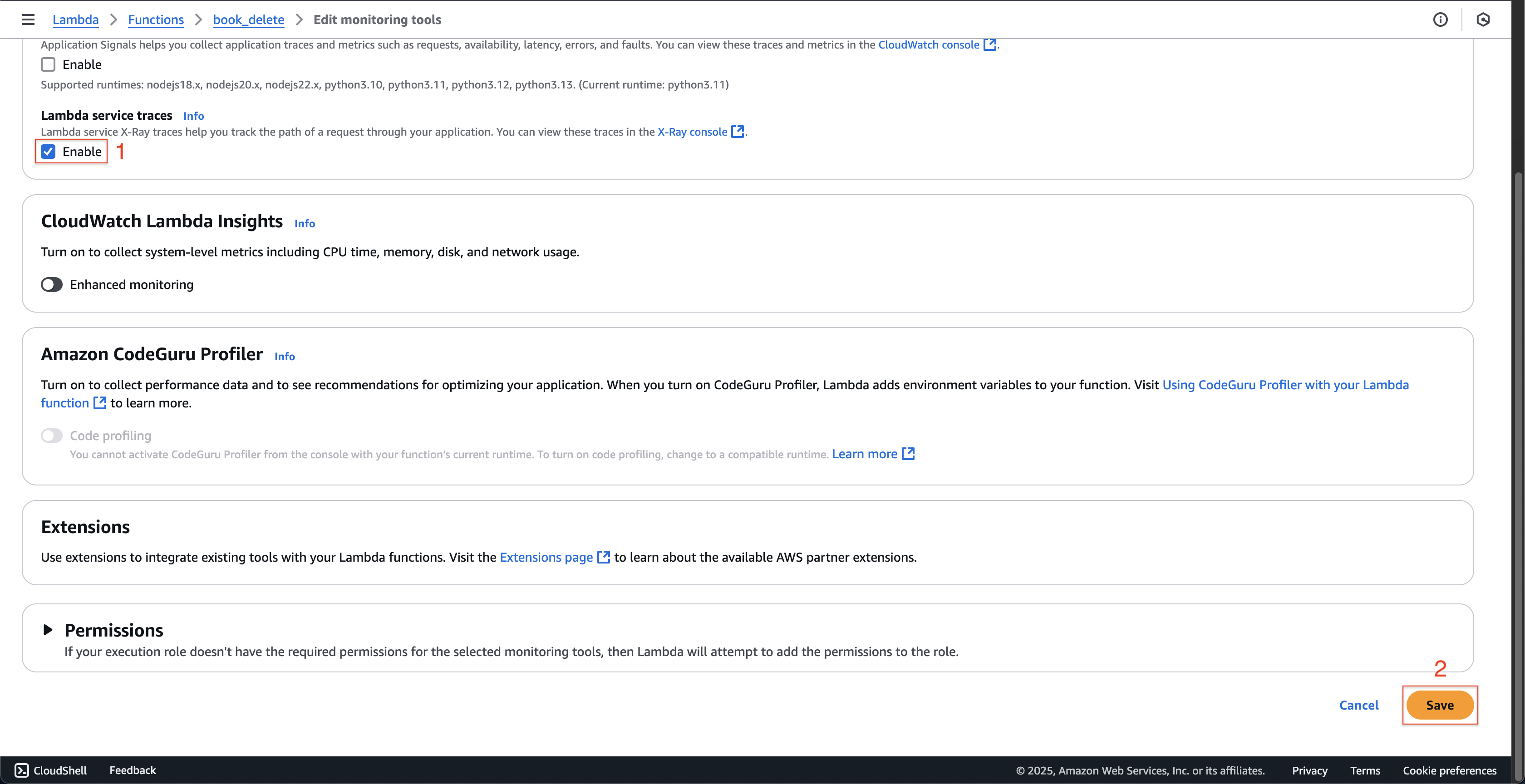Click external link icon beside Extensions page
Image resolution: width=1525 pixels, height=784 pixels.
(x=603, y=557)
